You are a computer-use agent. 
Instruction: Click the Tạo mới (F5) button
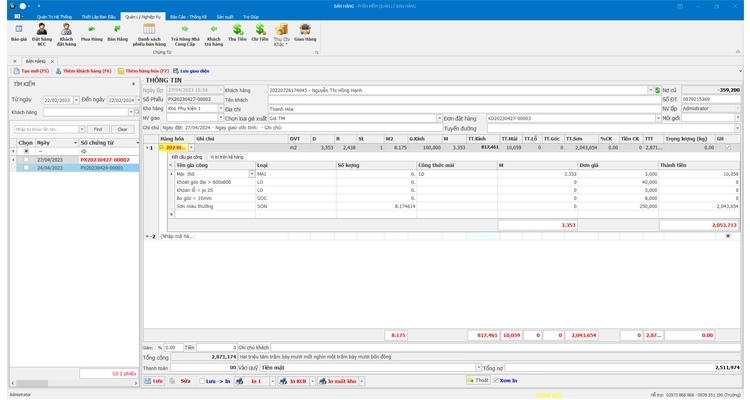[30, 72]
